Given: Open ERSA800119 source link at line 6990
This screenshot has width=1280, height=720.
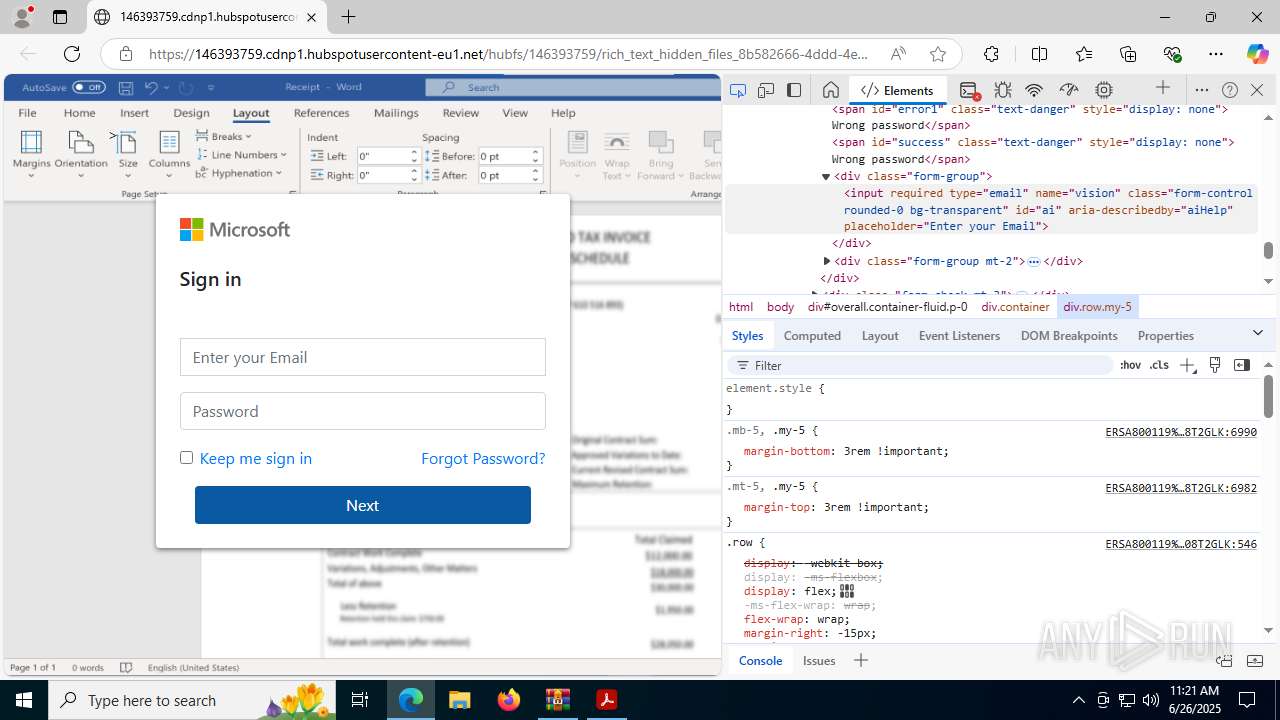Looking at the screenshot, I should (1181, 432).
